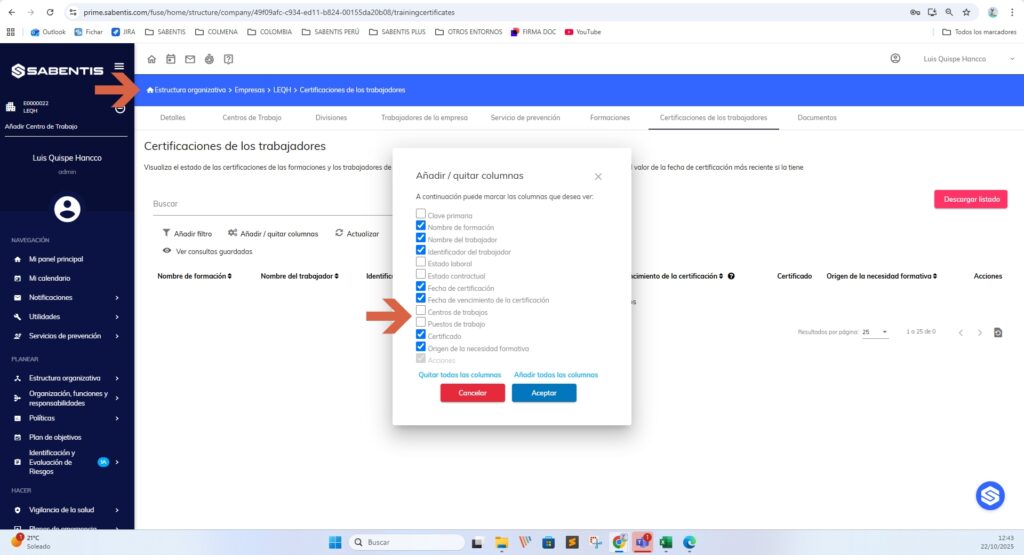Click the user account icon near username
1024x555 pixels.
pyautogui.click(x=895, y=59)
